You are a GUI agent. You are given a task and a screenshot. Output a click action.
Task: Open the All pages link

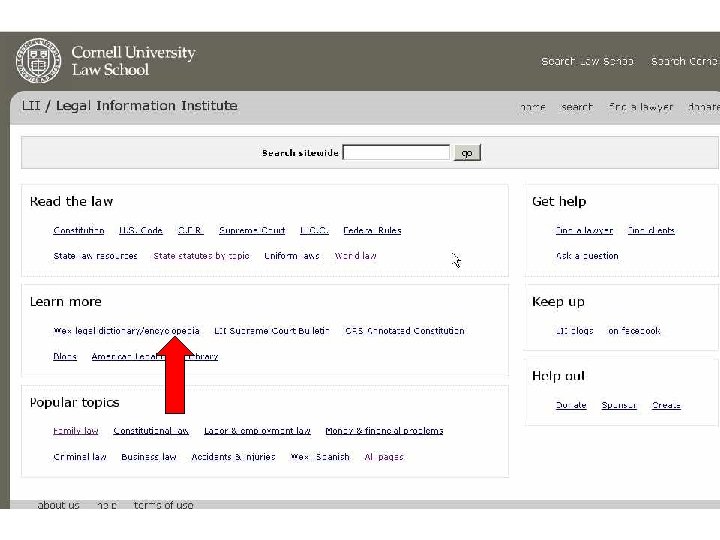tap(384, 457)
